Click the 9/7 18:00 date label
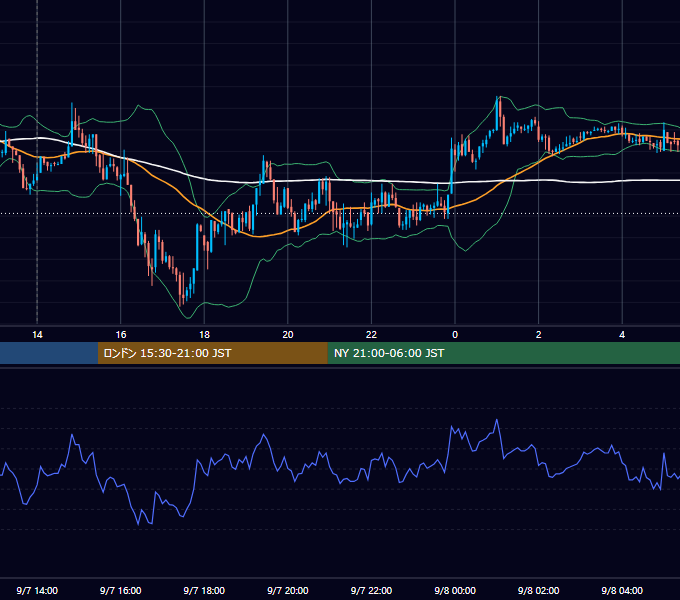The width and height of the screenshot is (680, 600). (x=204, y=591)
